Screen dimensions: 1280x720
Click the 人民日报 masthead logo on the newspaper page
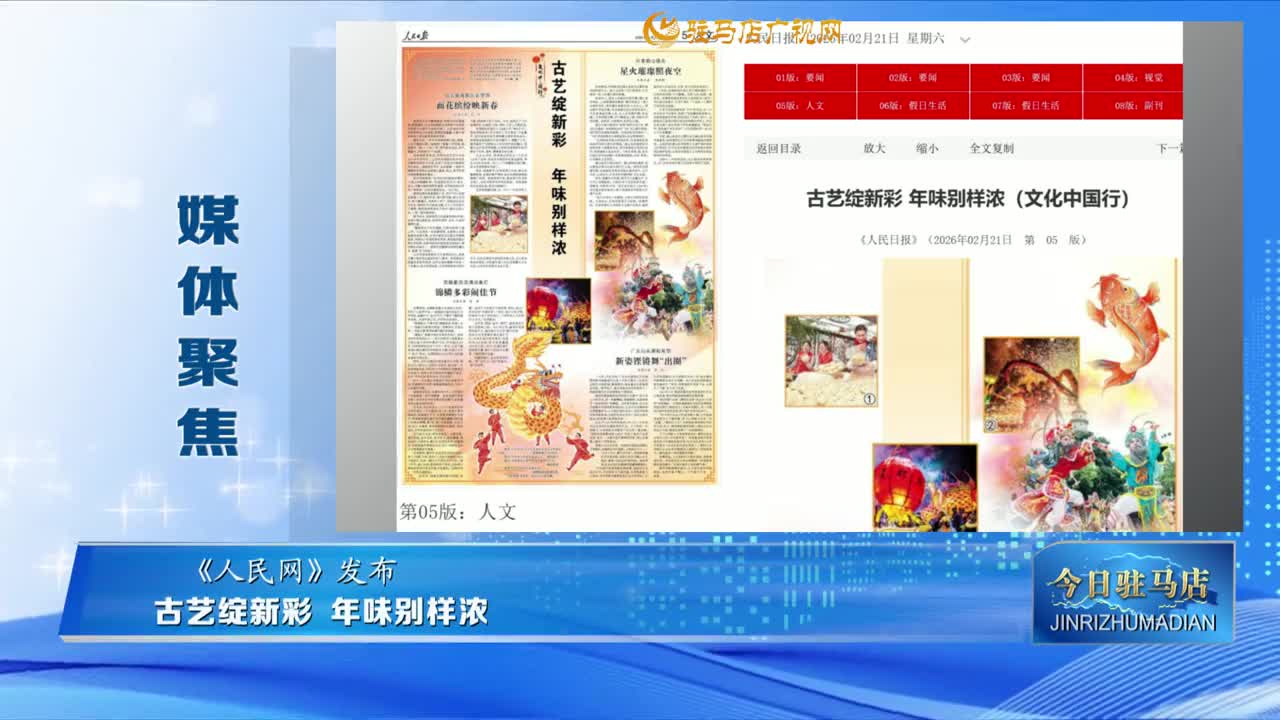point(415,37)
